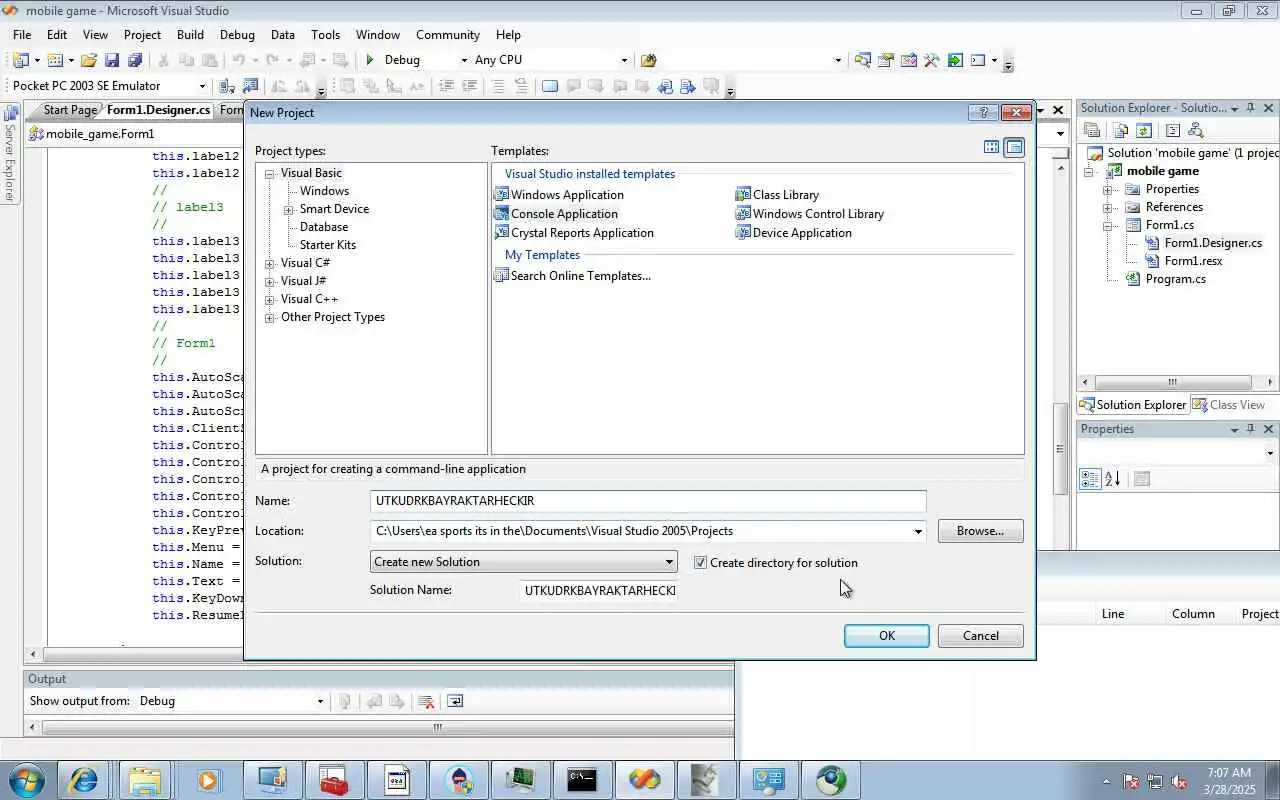
Task: Expand Other Project Types node
Action: (270, 318)
